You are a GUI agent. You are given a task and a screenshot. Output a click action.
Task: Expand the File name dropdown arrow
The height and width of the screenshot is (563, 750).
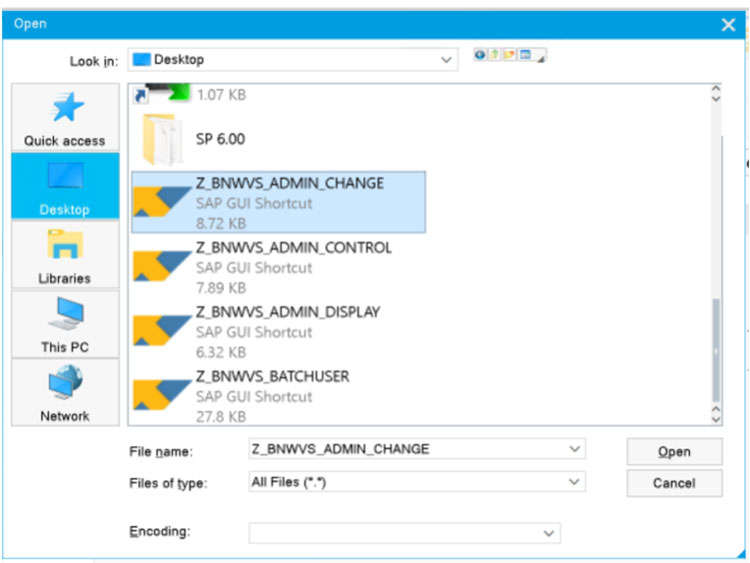pyautogui.click(x=573, y=449)
